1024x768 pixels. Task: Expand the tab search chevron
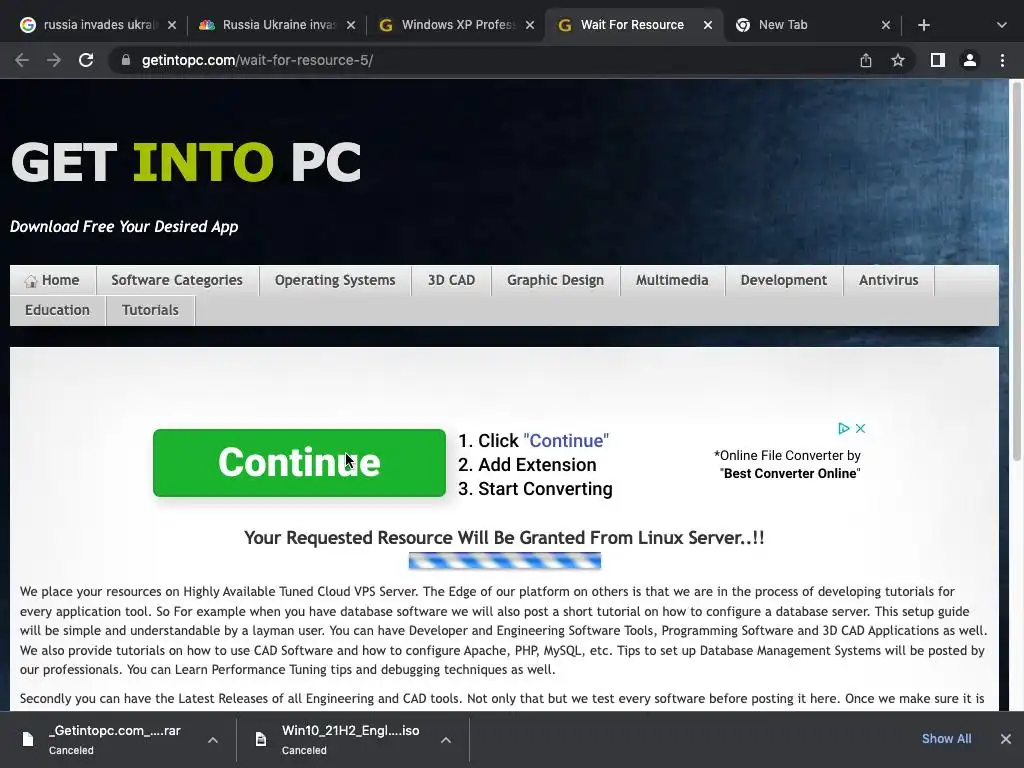[x=1002, y=25]
